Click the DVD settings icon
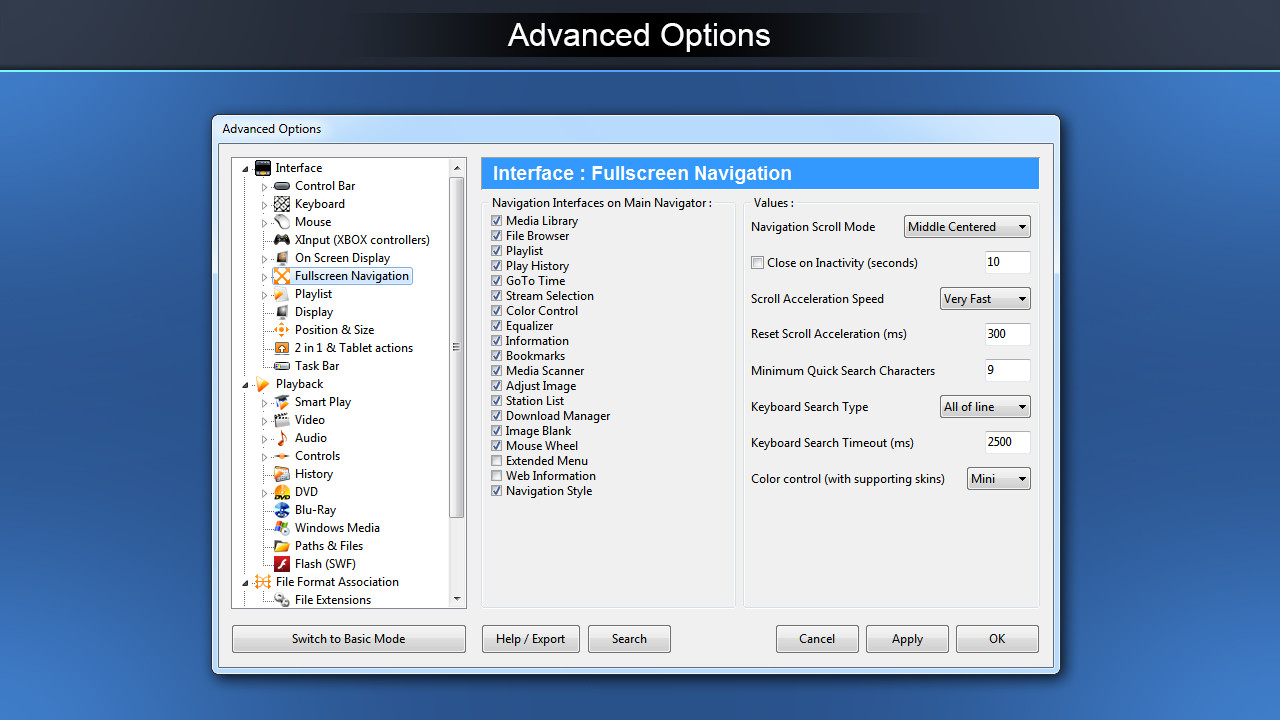This screenshot has height=720, width=1280. 280,491
